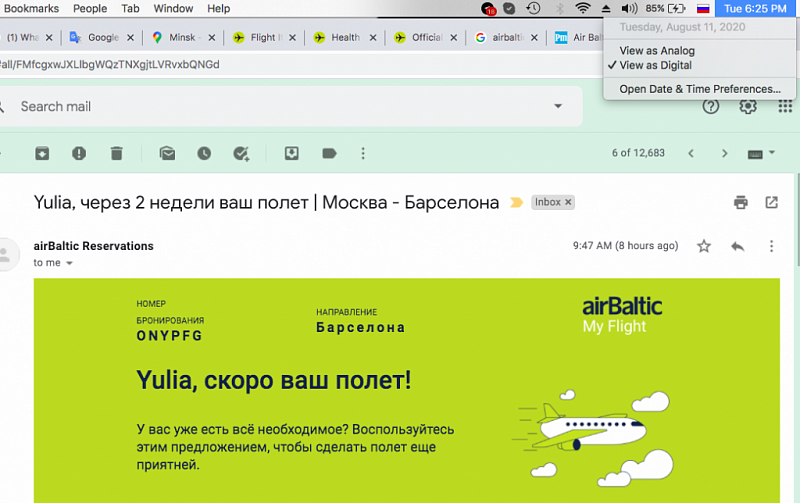Mark the email as unread
Screen dimensions: 800x503
point(167,153)
